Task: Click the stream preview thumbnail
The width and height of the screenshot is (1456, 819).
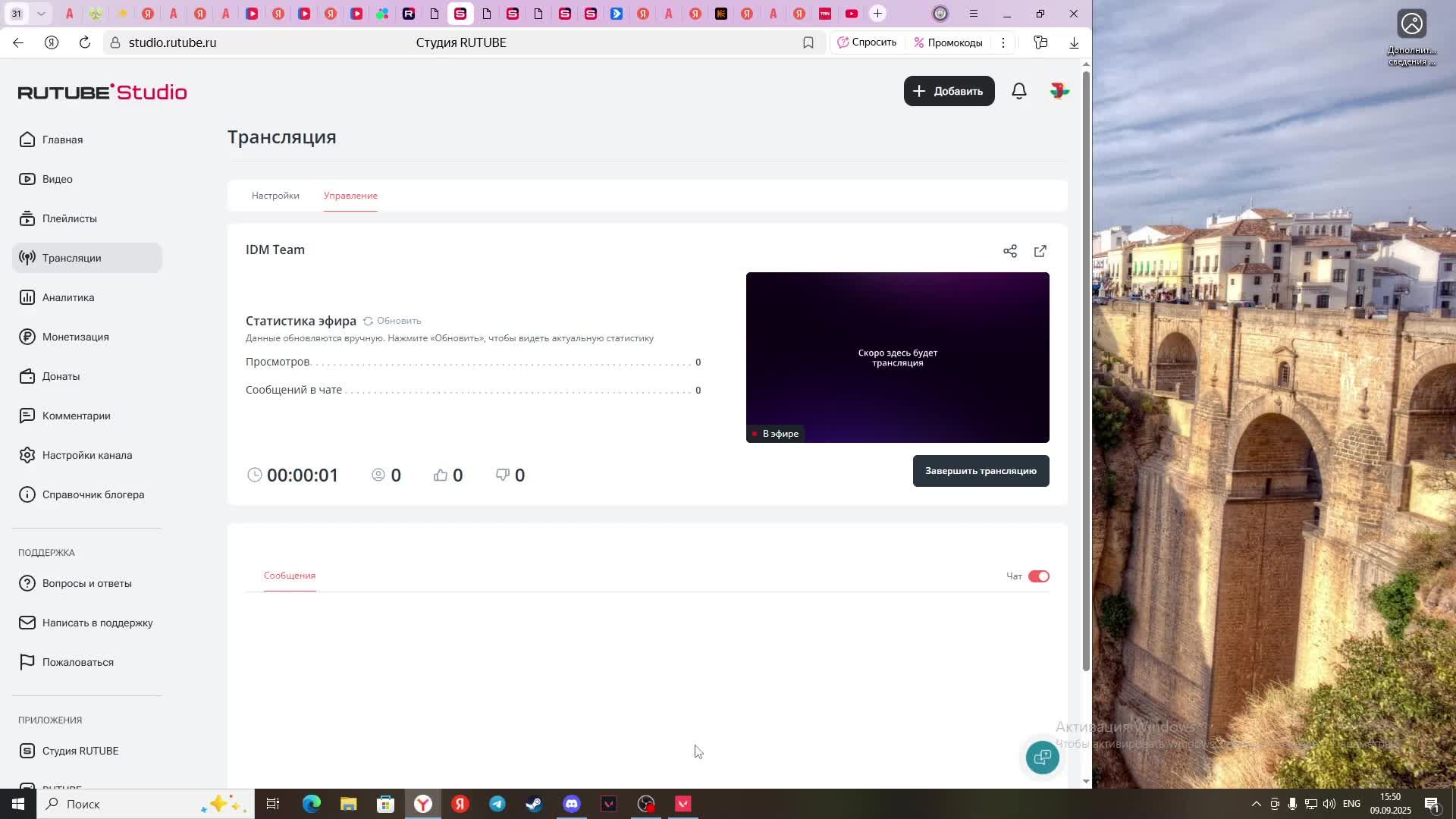Action: point(897,357)
